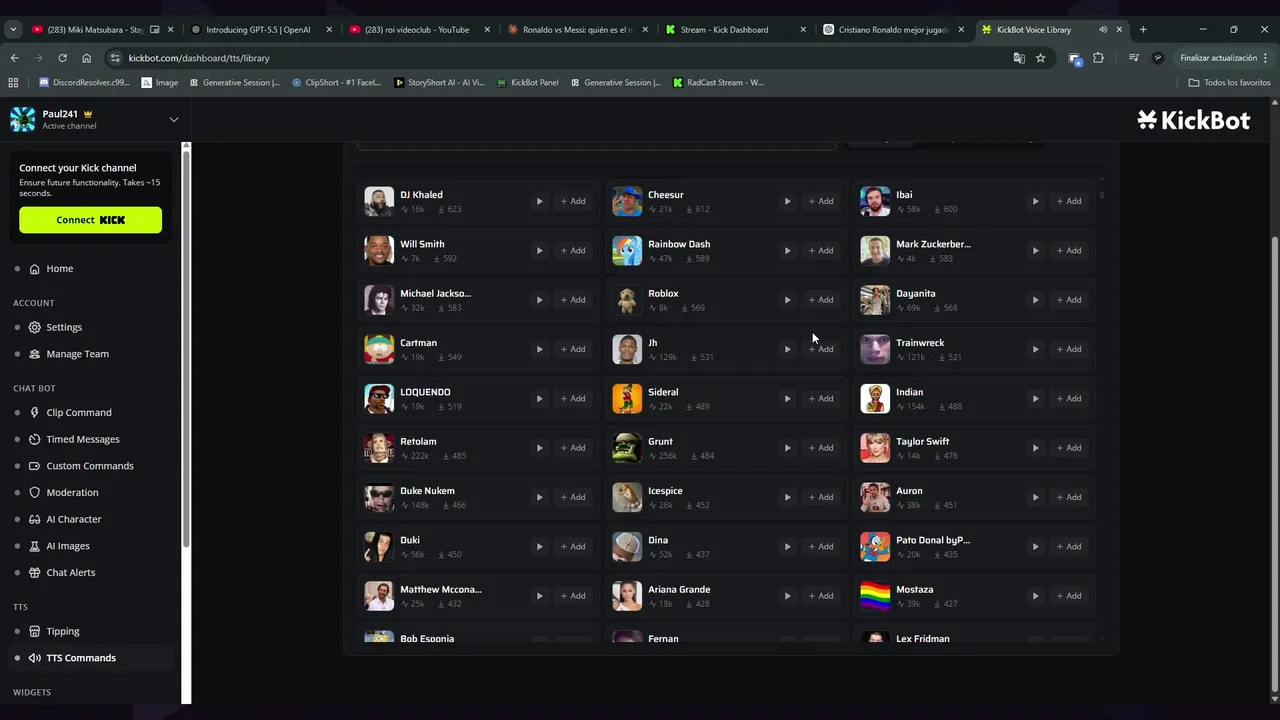Image resolution: width=1280 pixels, height=720 pixels.
Task: Open the browser apps grid icon
Action: click(13, 82)
